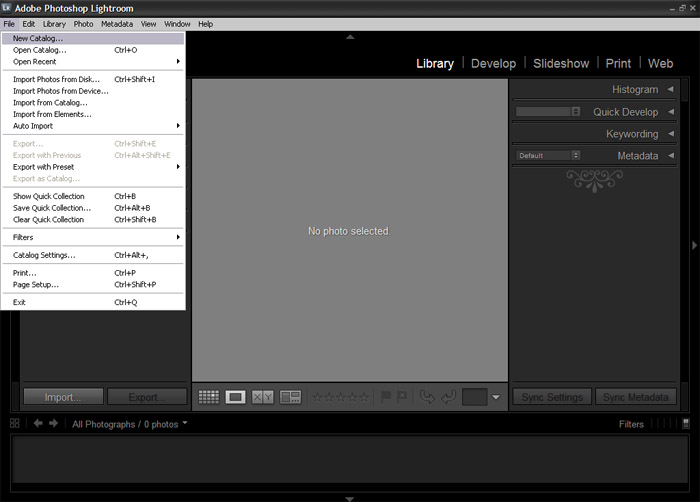Choose New Catalog from File menu
Screen dimensions: 700x502
pyautogui.click(x=38, y=39)
